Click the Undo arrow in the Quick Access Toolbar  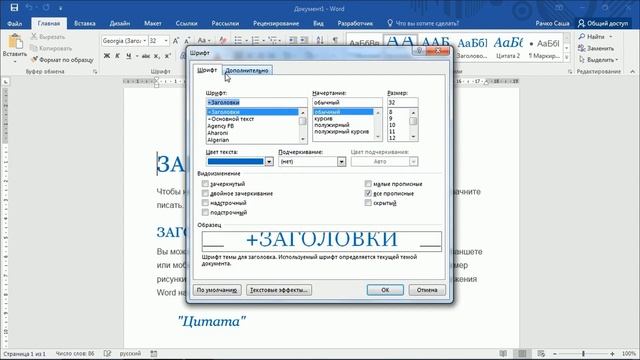(x=29, y=8)
